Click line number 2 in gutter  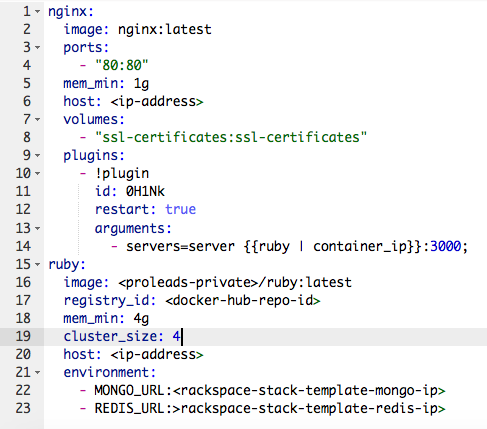(x=27, y=29)
